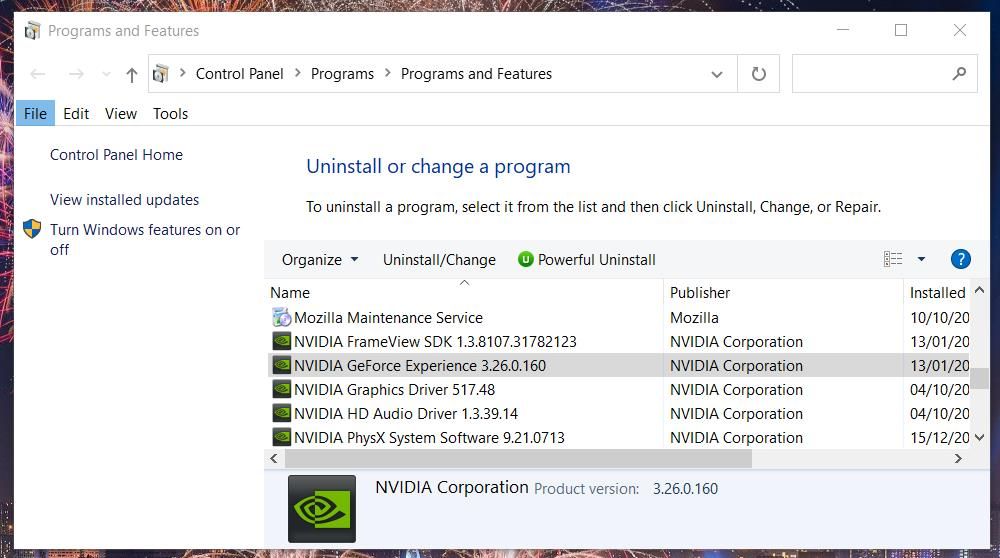The image size is (1000, 558).
Task: Click the large NVIDIA logo in details pane
Action: 322,509
